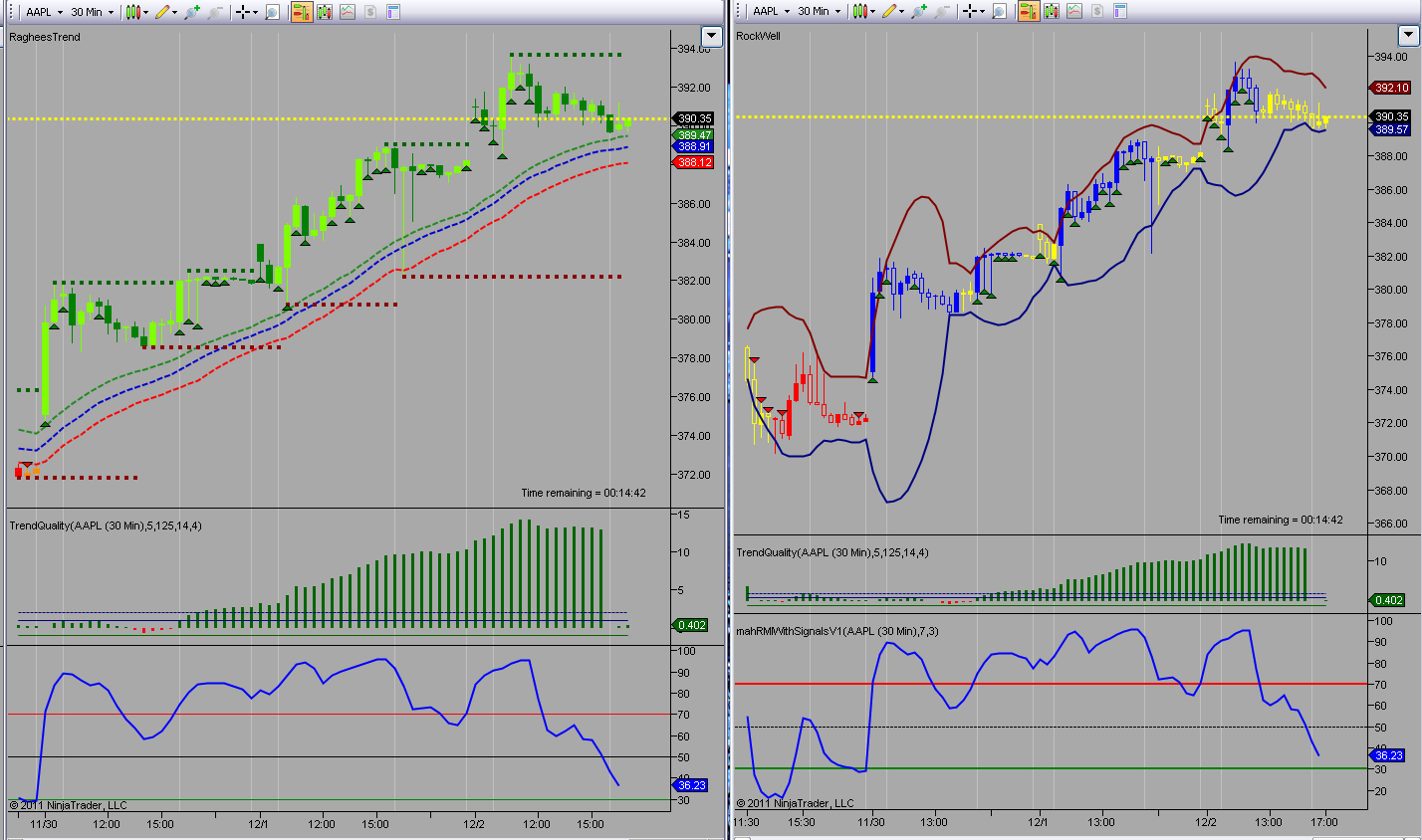Click the 0.402 TrendQuality marker on RagheesTrend chart

coord(691,625)
